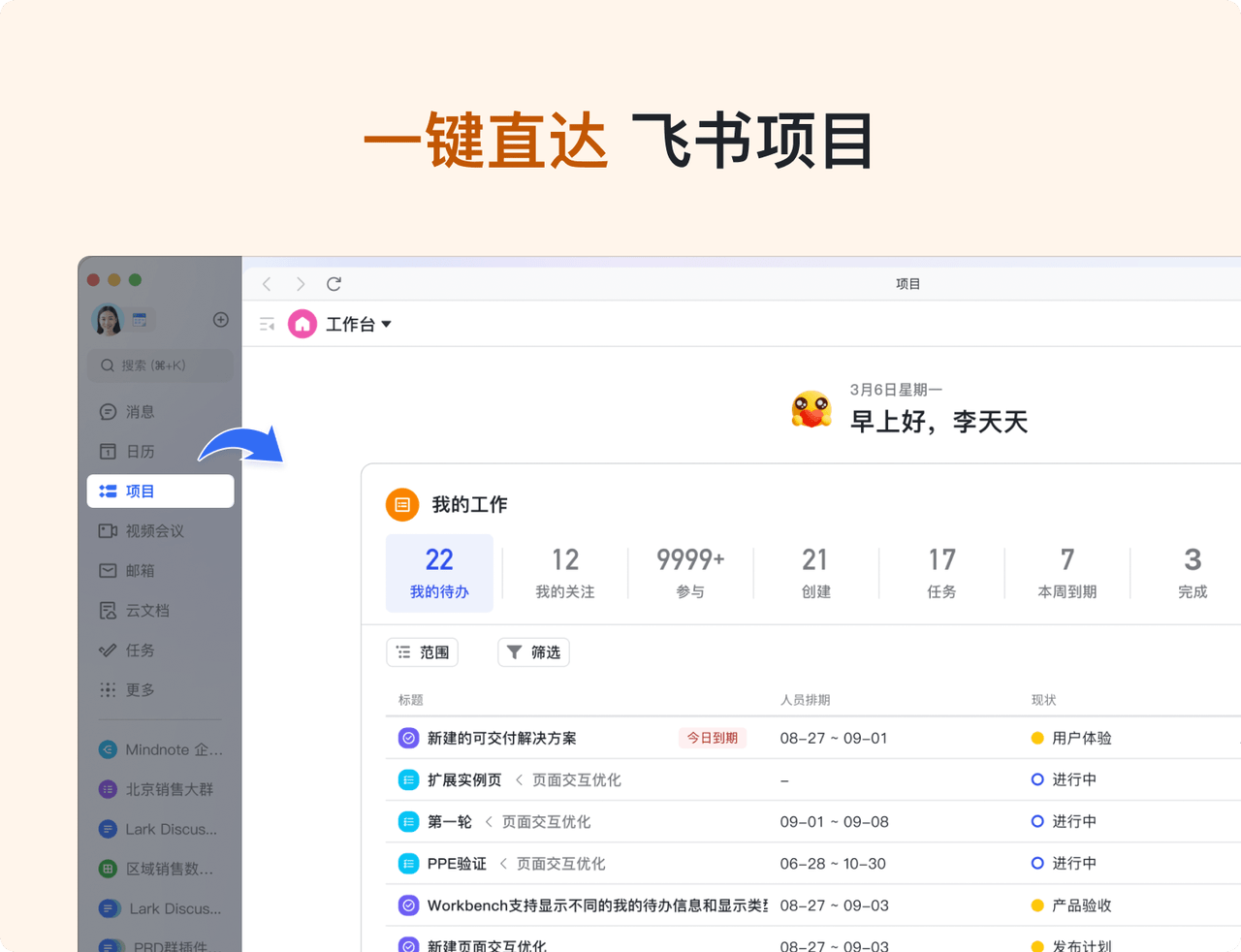This screenshot has height=952, width=1241.
Task: Open 页面交互优化 parent of PPE验证
Action: 560,864
